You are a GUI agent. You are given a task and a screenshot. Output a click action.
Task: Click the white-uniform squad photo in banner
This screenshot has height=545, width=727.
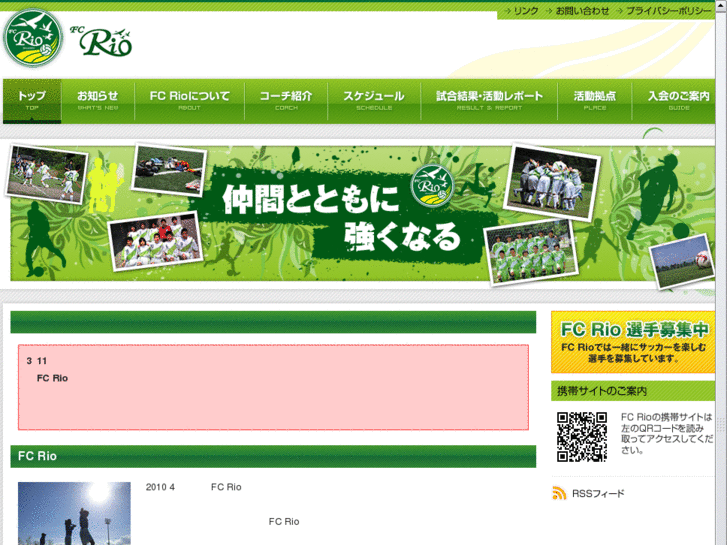(155, 242)
